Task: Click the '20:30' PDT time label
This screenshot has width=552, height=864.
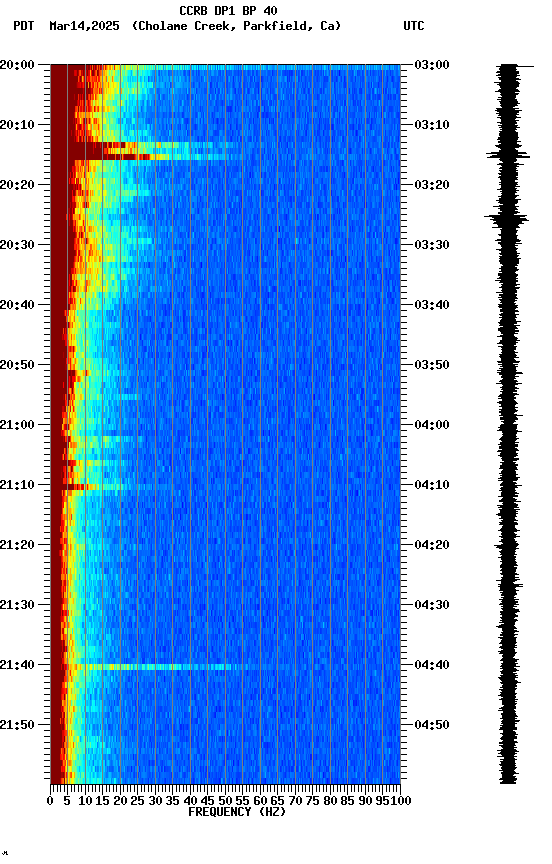Action: [17, 245]
